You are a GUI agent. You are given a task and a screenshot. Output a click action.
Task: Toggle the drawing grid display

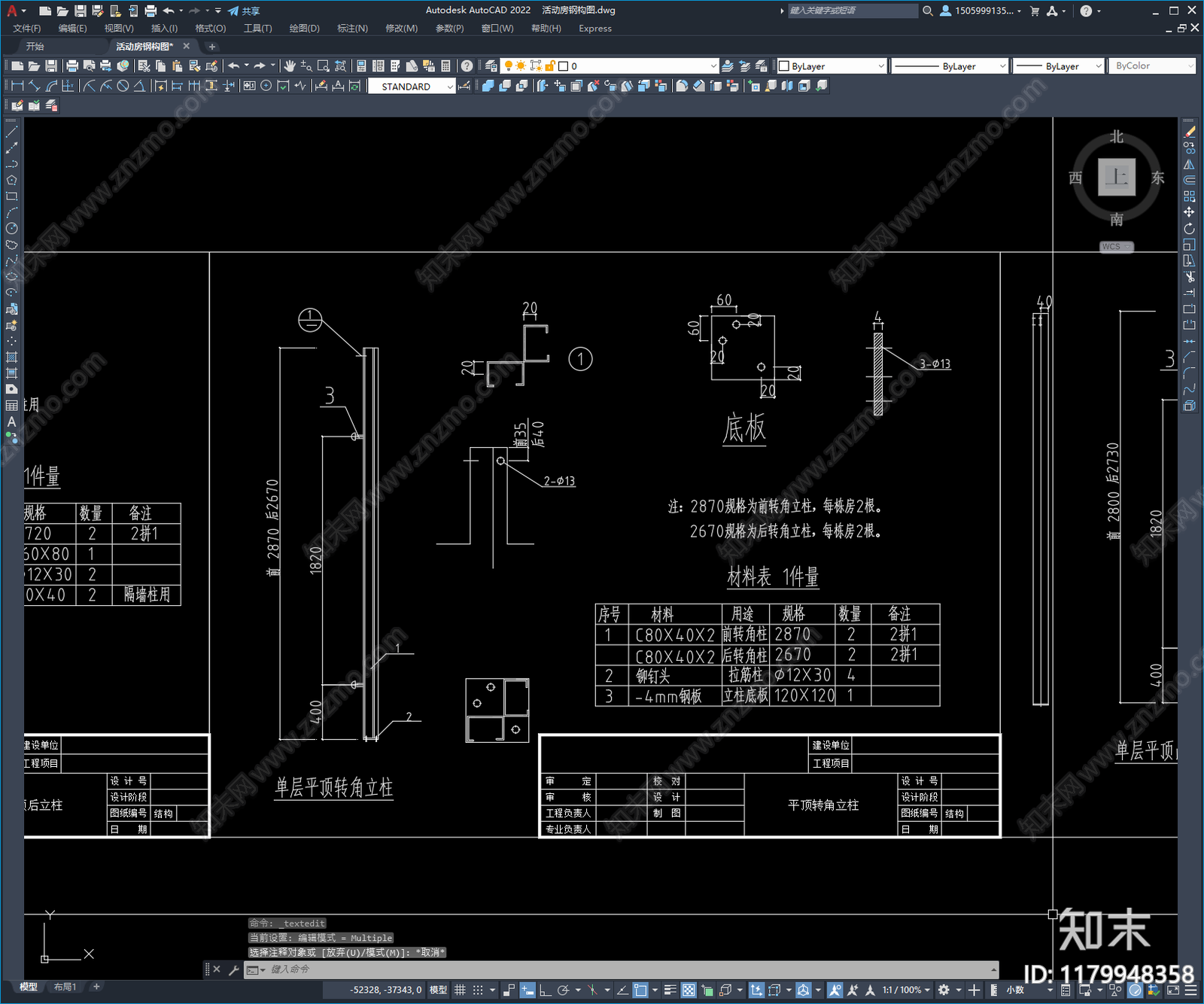tap(460, 990)
